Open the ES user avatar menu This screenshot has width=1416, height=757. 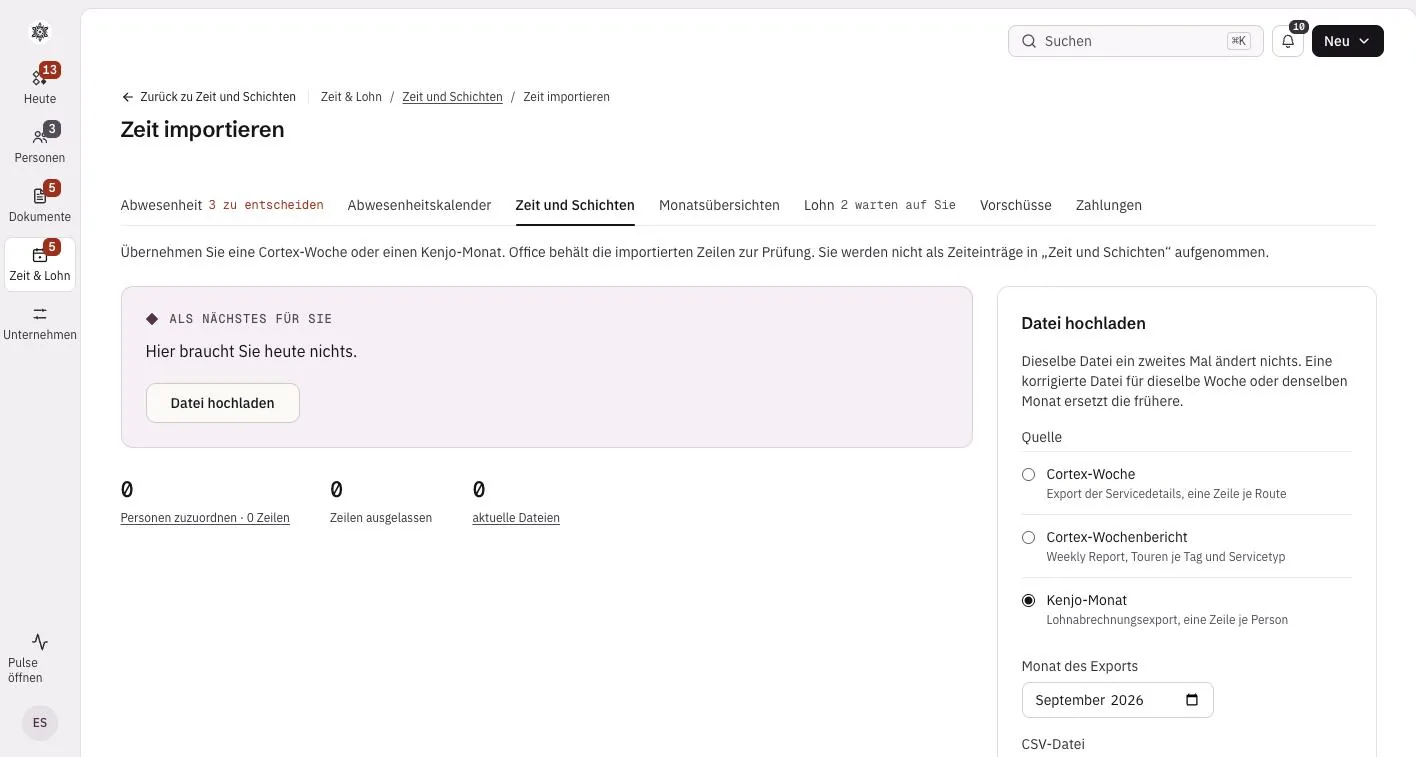click(40, 723)
